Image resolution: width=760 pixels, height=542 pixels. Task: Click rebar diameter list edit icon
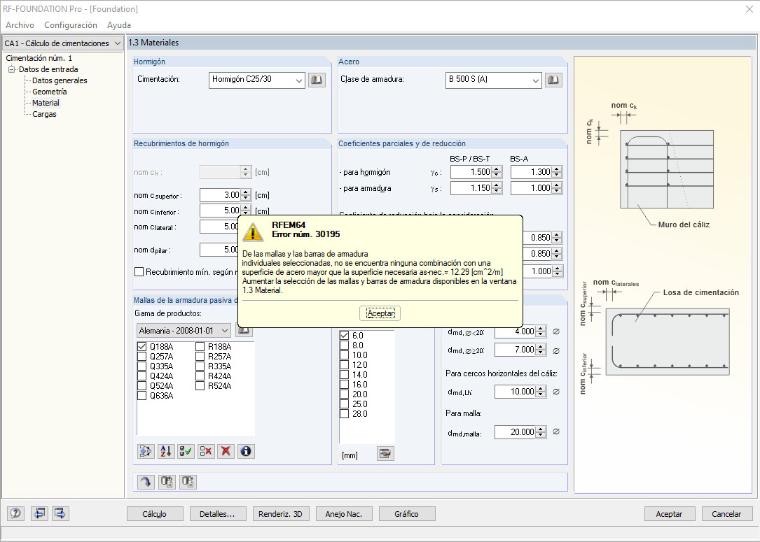385,454
